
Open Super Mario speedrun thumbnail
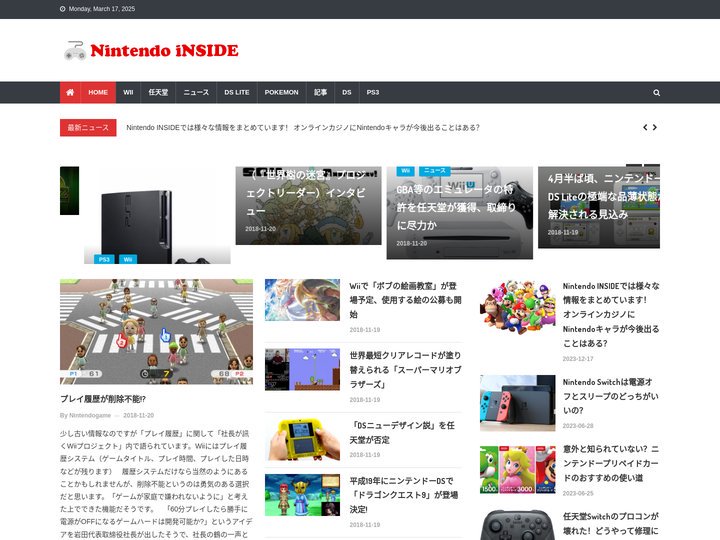(302, 369)
